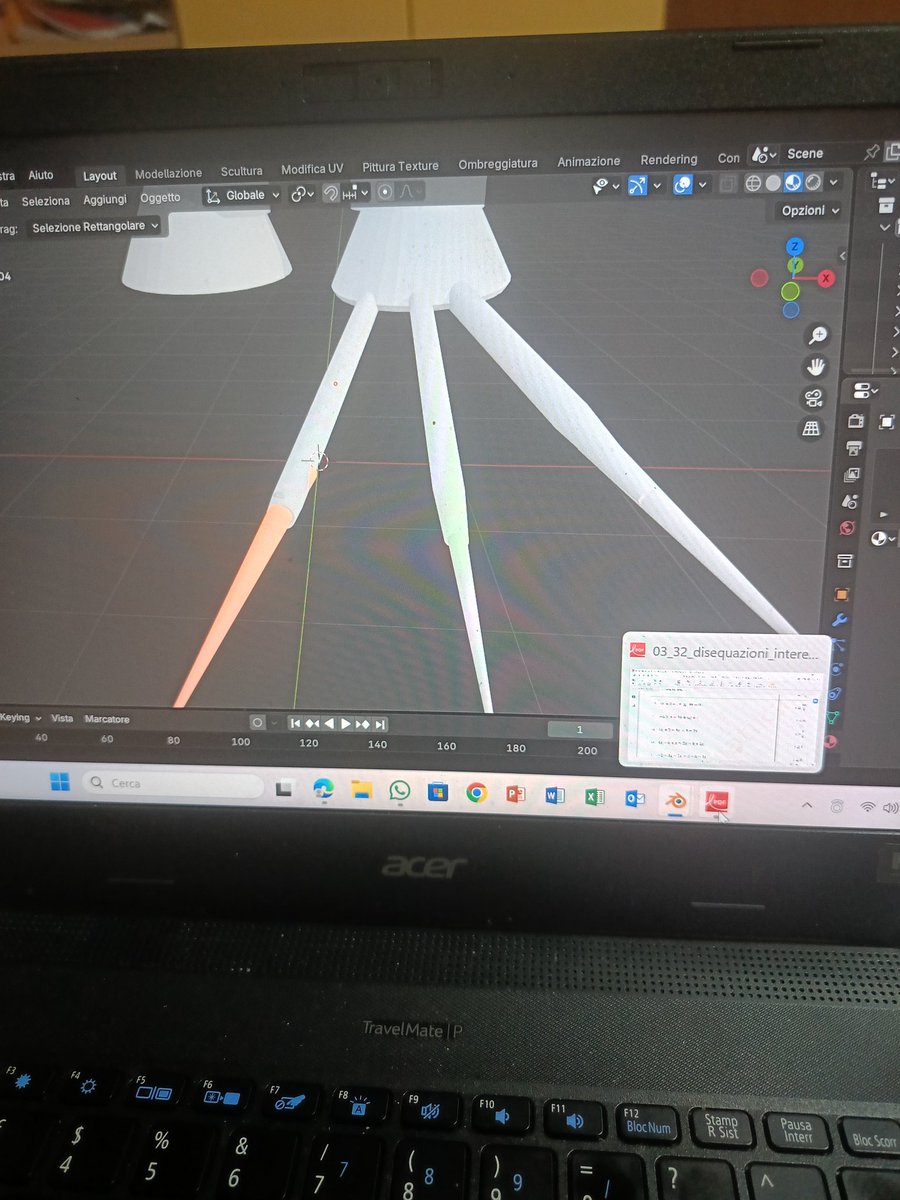The width and height of the screenshot is (900, 1200).
Task: Enable proportional editing in the header
Action: 385,193
